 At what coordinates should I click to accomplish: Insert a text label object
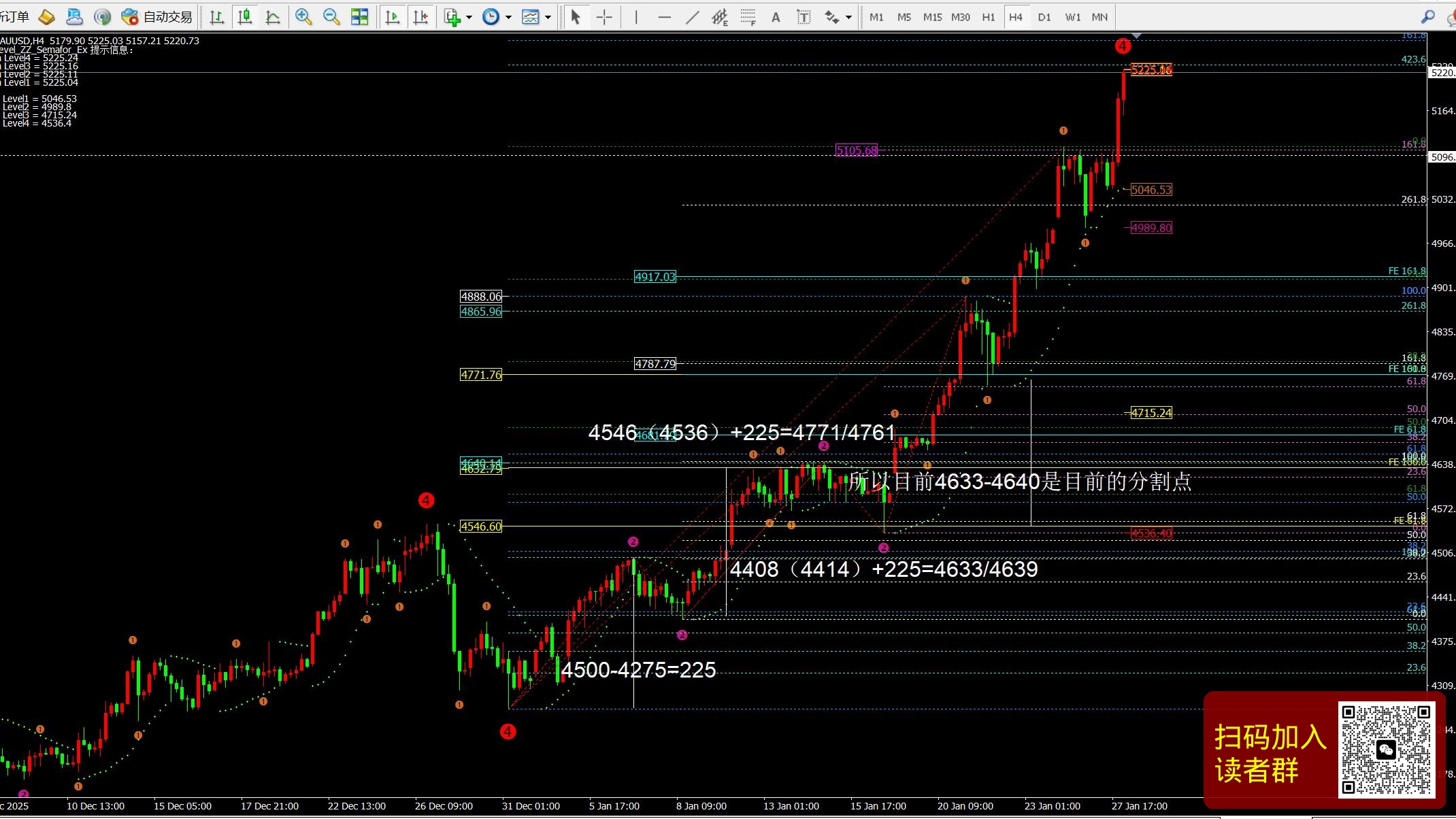804,17
